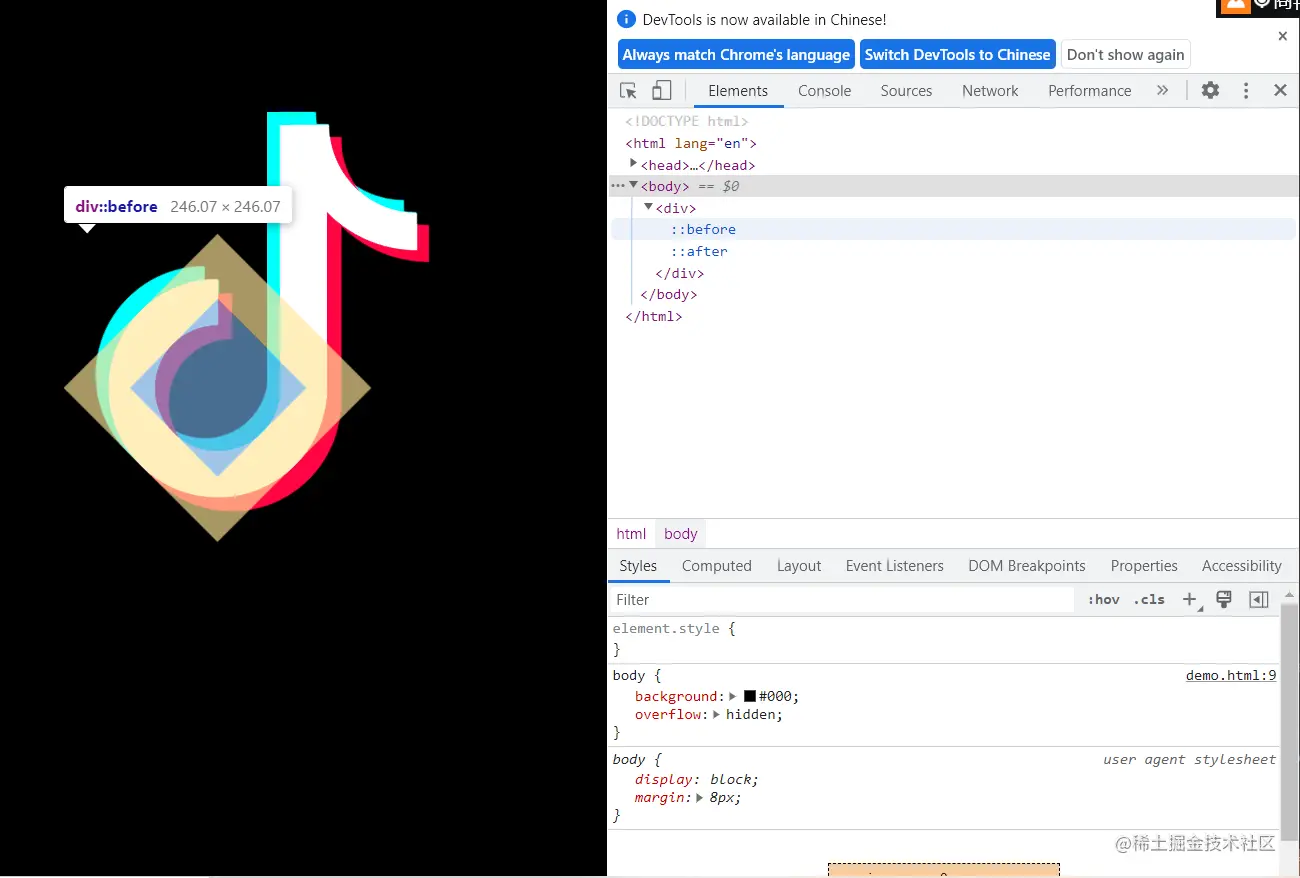1300x878 pixels.
Task: Select the <!DOCTYPE html> row
Action: (x=687, y=121)
